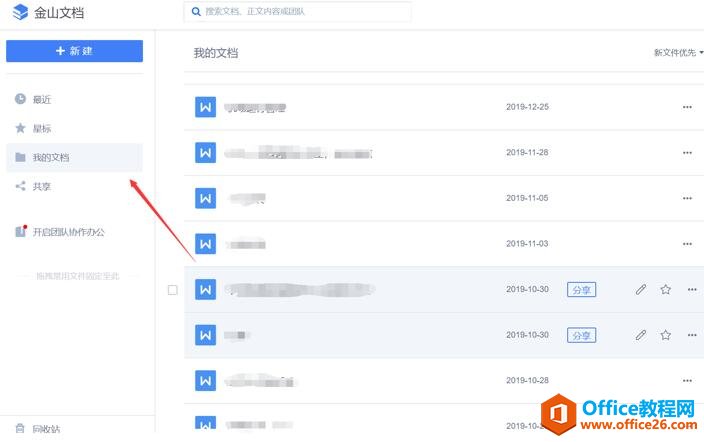Image resolution: width=704 pixels, height=442 pixels.
Task: Open the document dated 2019-10-28
Action: pos(444,380)
